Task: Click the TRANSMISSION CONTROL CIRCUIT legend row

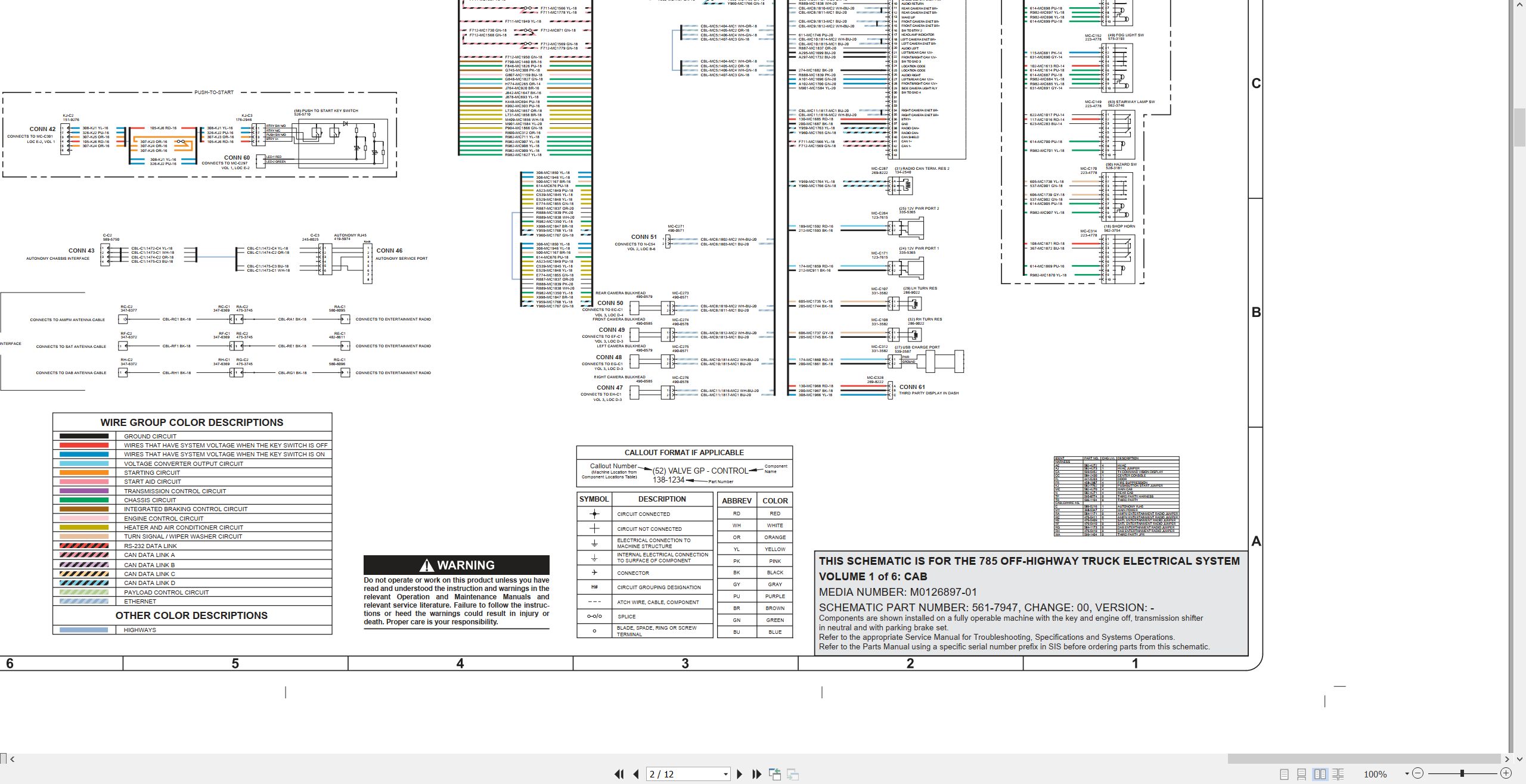Action: coord(192,491)
